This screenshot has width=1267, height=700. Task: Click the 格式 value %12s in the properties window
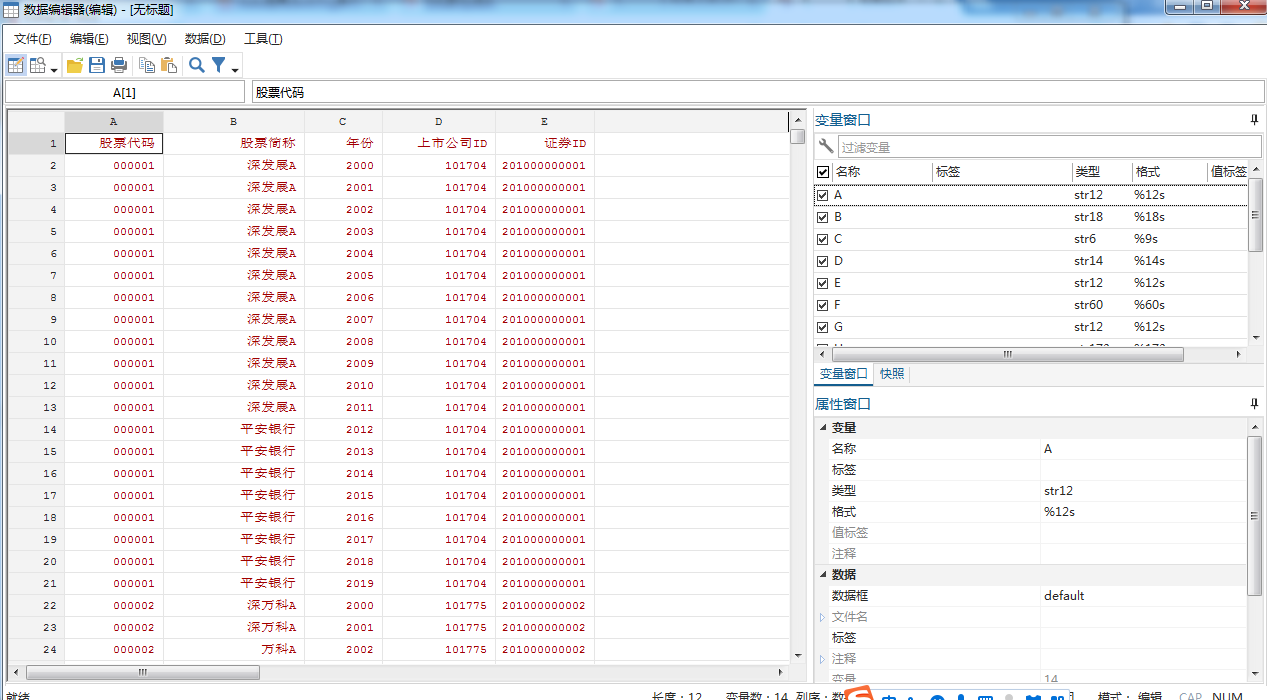tap(1144, 512)
